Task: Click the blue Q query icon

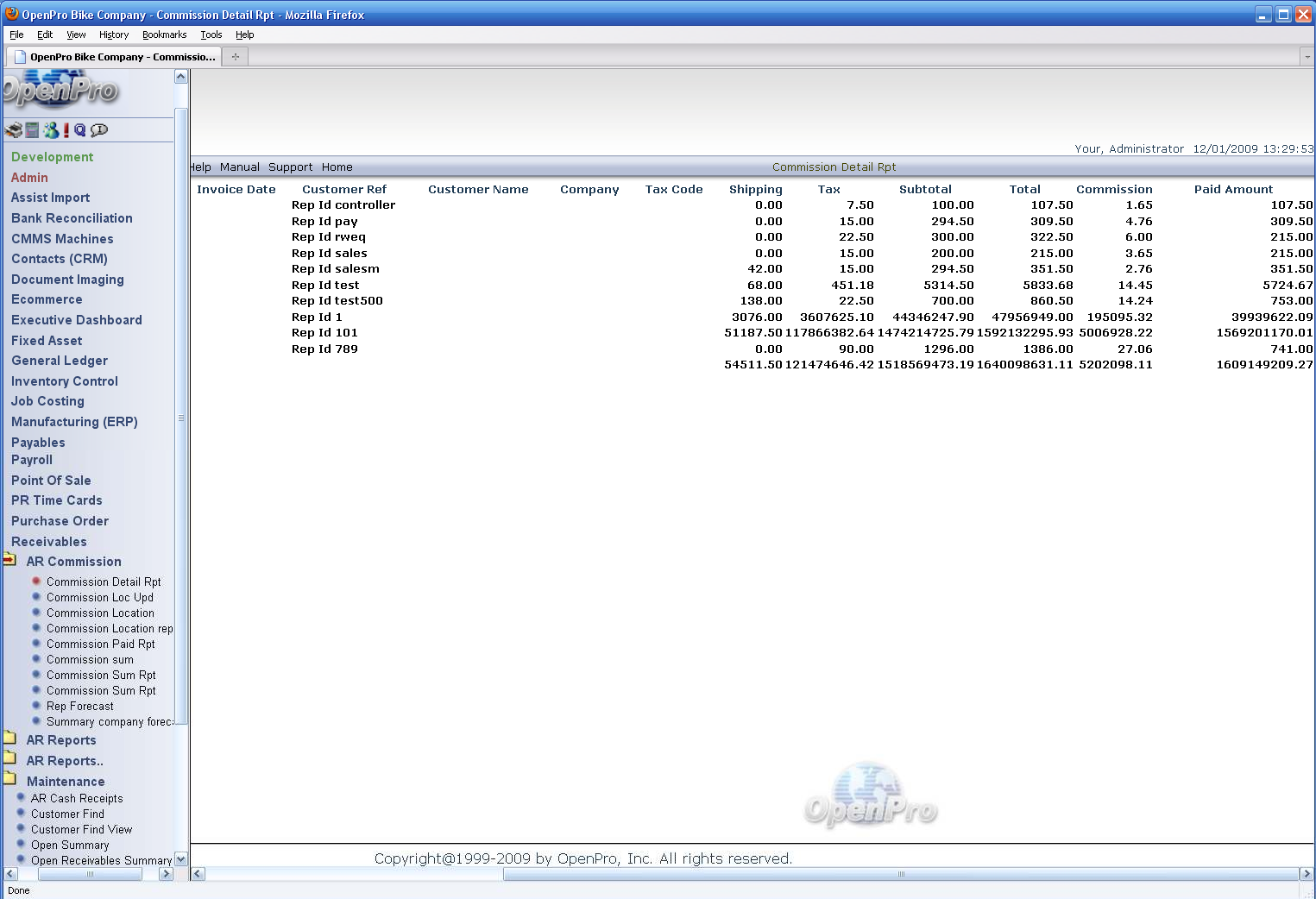Action: click(x=80, y=130)
